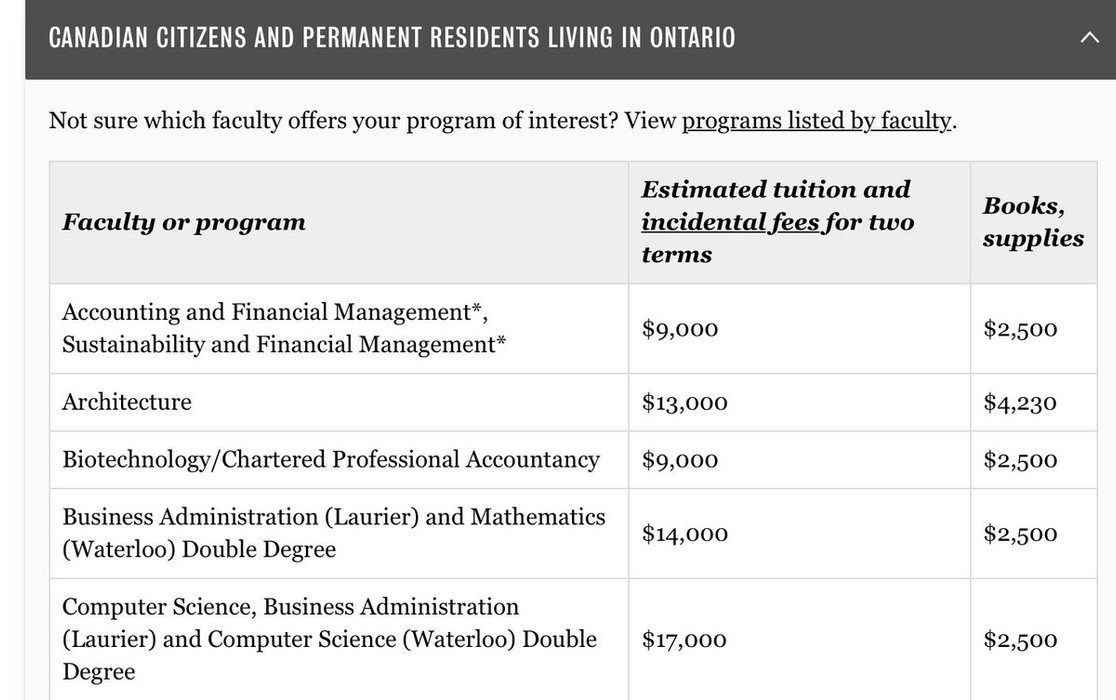This screenshot has height=700, width=1116.
Task: Click the Books, supplies column header
Action: pos(1032,222)
